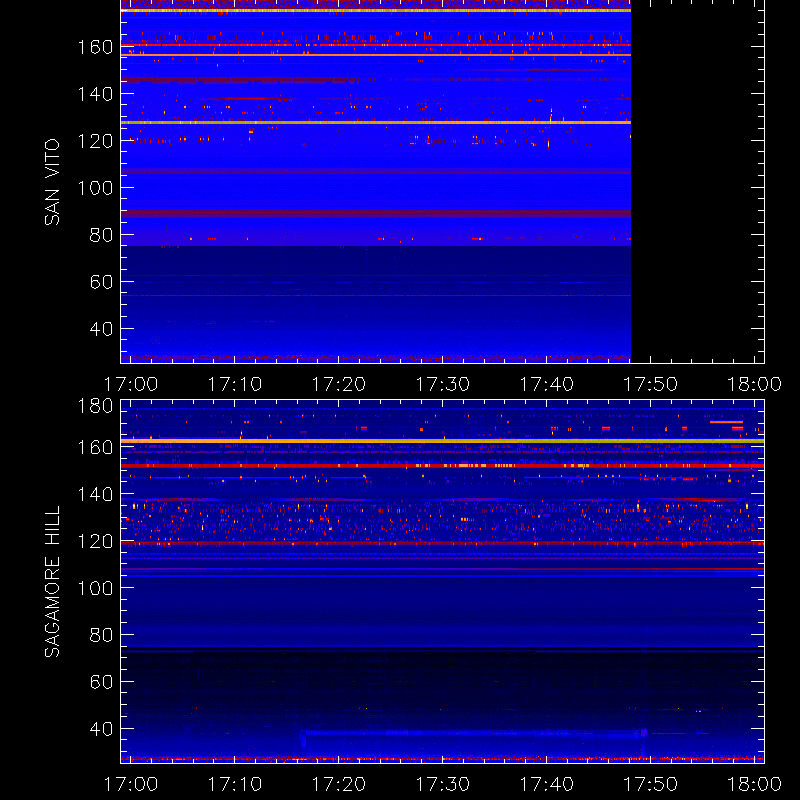Pick the 60 tick label on Sagamore Hill axis

pyautogui.click(x=101, y=682)
